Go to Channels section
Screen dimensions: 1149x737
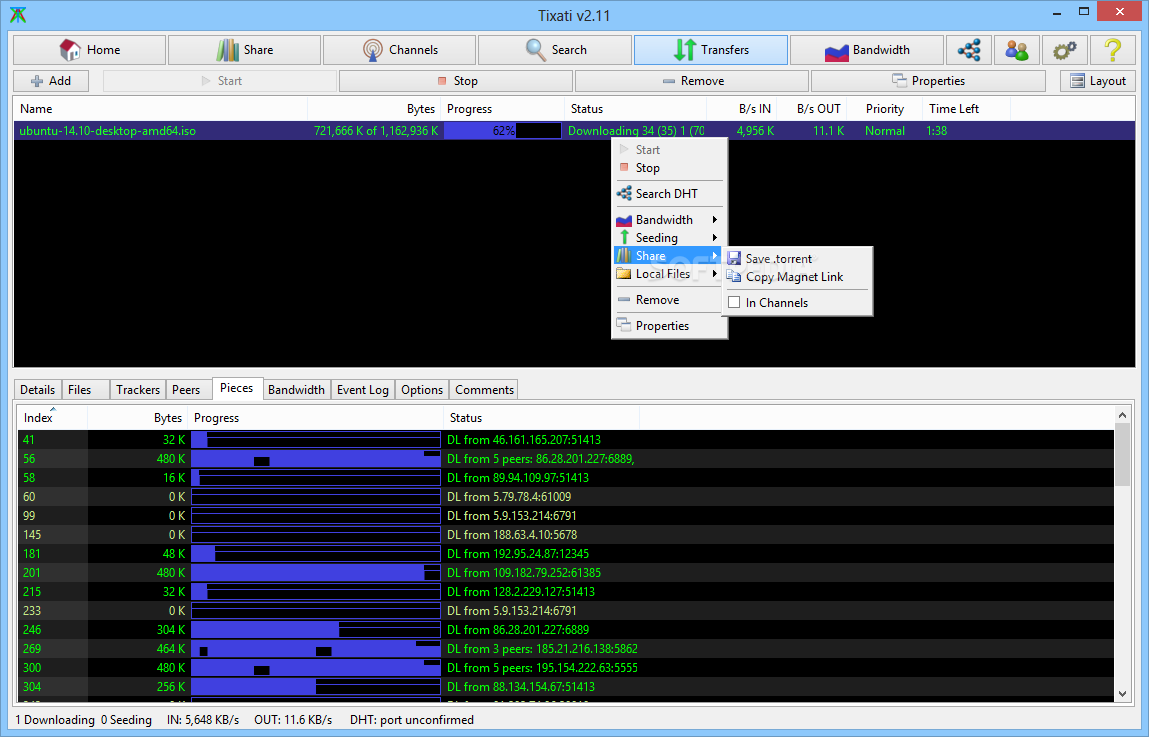click(399, 50)
